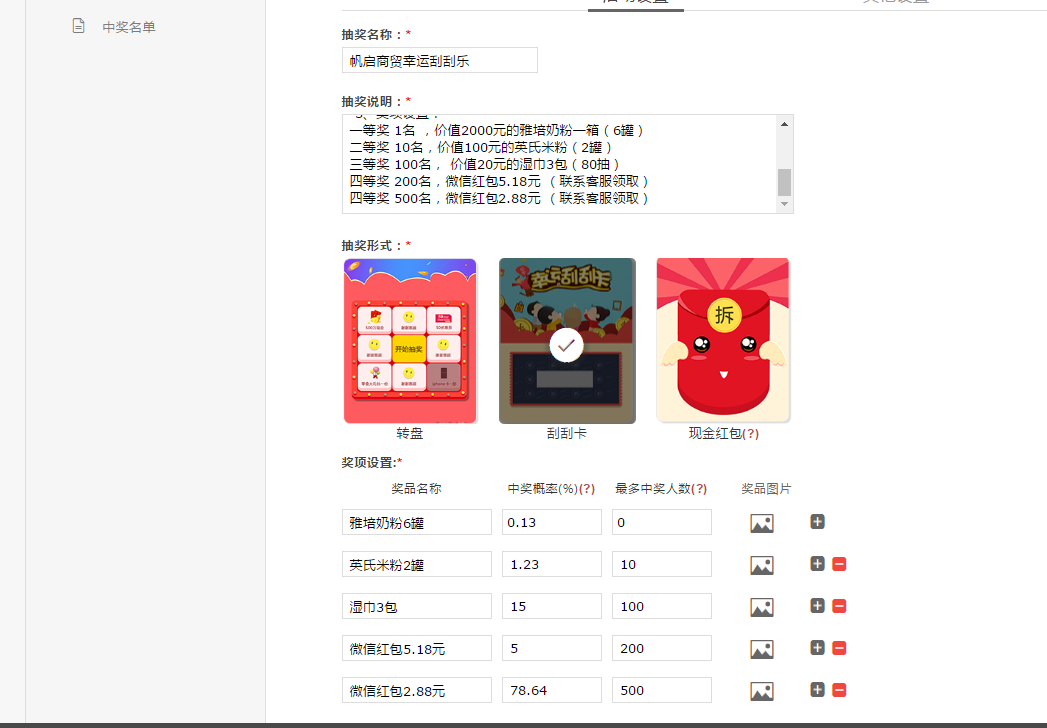
Task: Add a row after 雅培奶粉6罐
Action: (817, 522)
